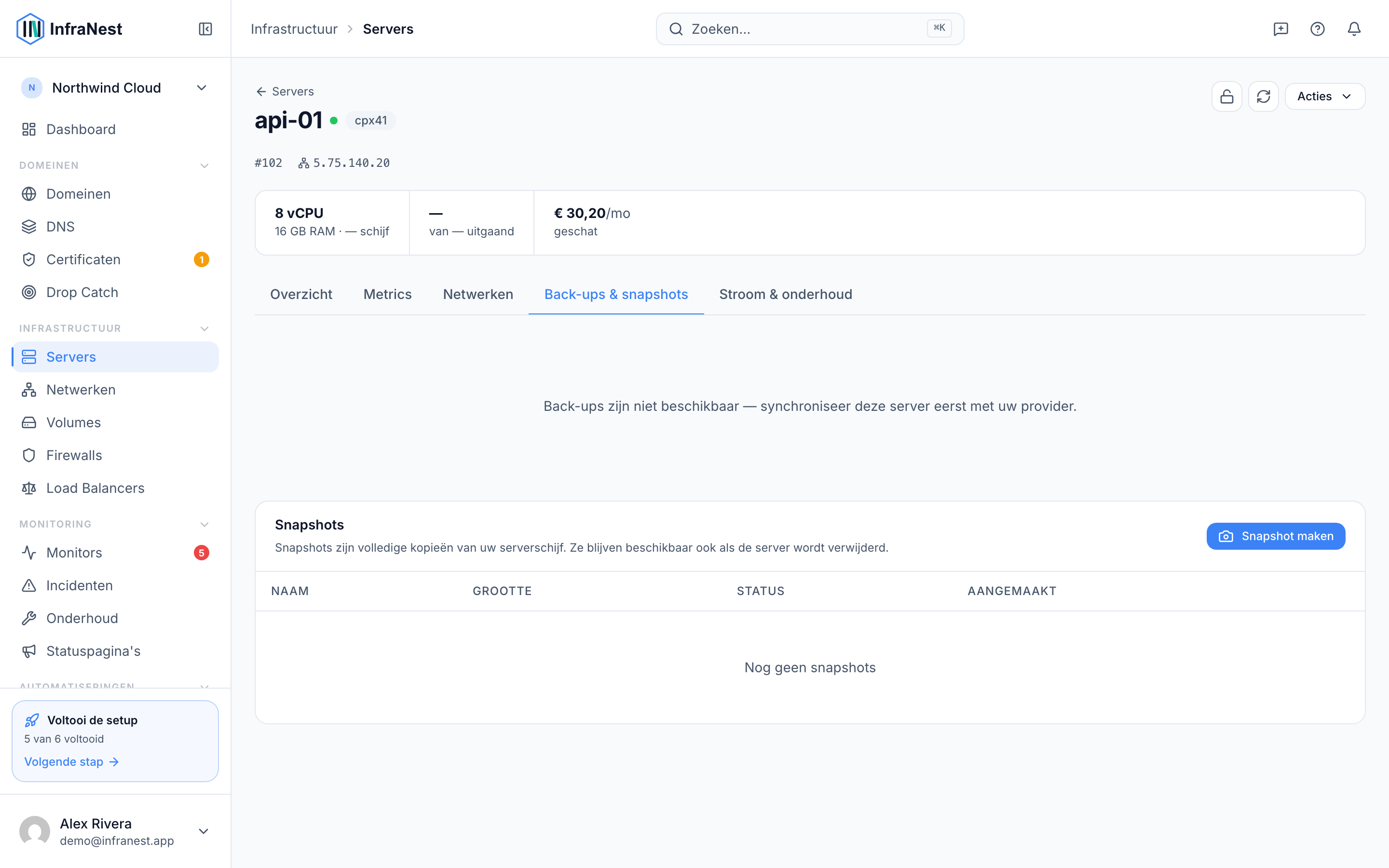Switch to the Overzicht tab
This screenshot has width=1389, height=868.
pyautogui.click(x=301, y=295)
